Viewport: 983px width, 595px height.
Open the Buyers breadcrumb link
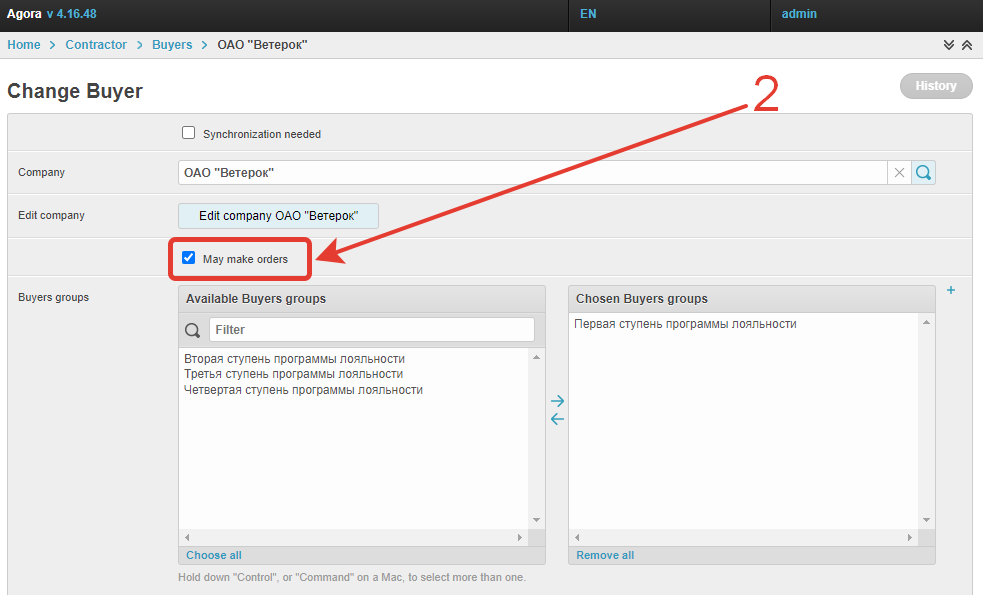click(172, 45)
